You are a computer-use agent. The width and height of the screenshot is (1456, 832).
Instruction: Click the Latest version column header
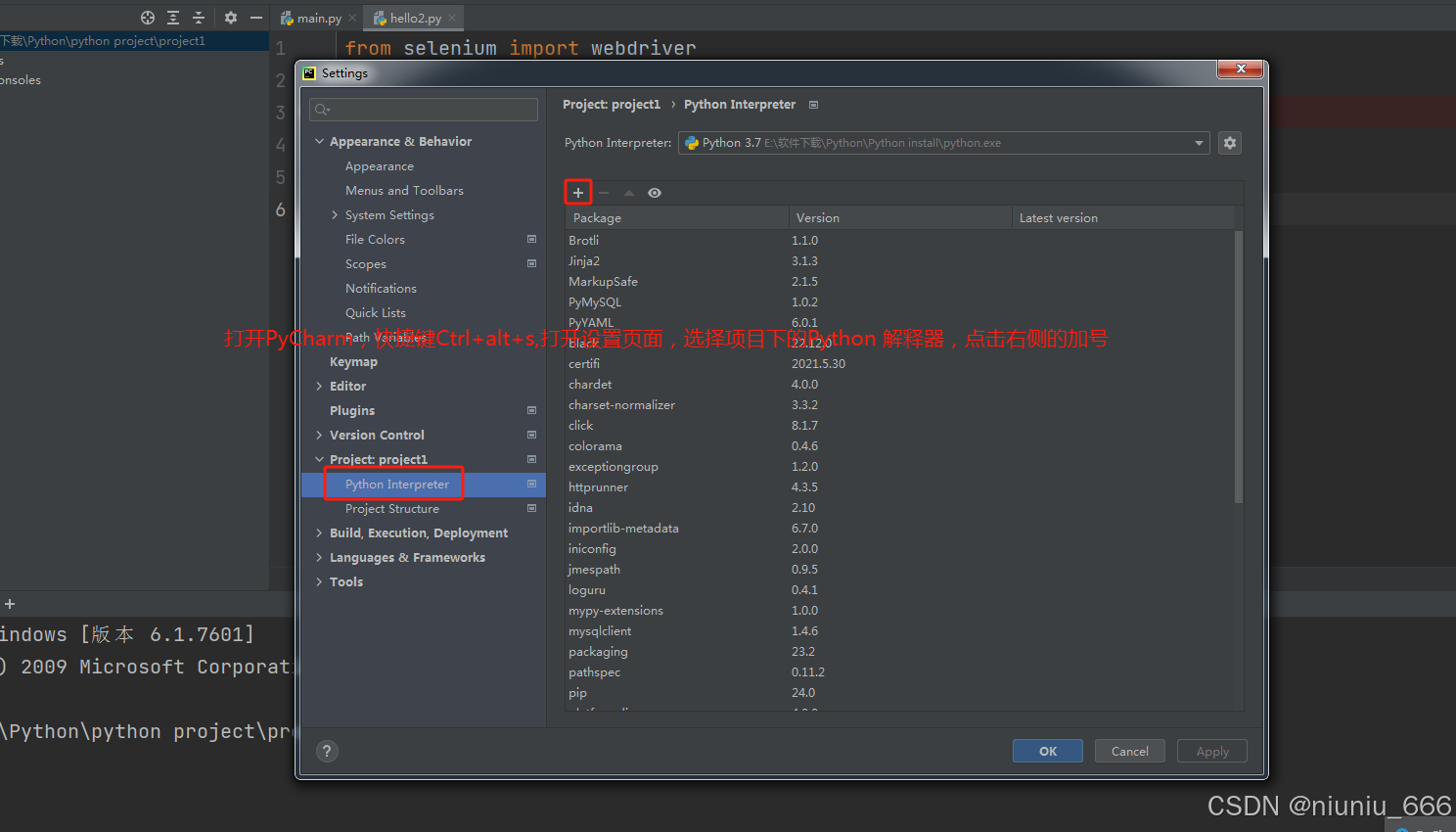pyautogui.click(x=1123, y=218)
